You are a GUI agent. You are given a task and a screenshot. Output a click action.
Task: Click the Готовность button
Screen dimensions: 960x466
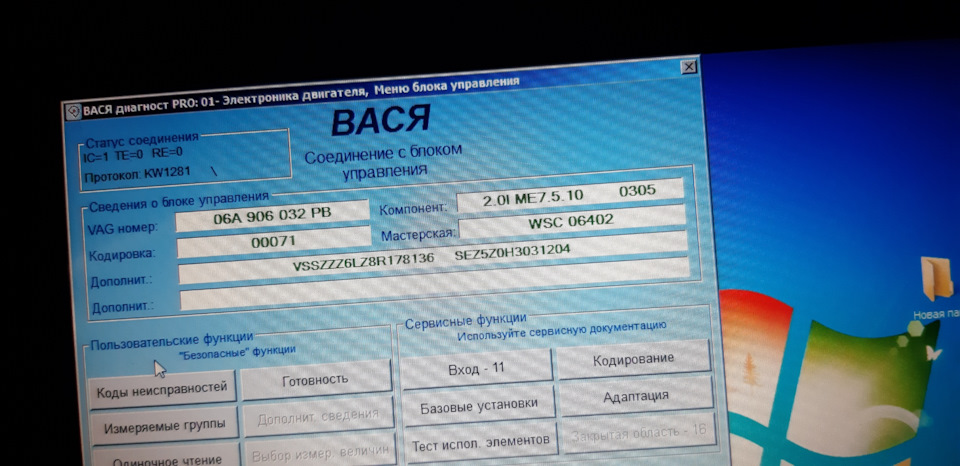pyautogui.click(x=316, y=380)
